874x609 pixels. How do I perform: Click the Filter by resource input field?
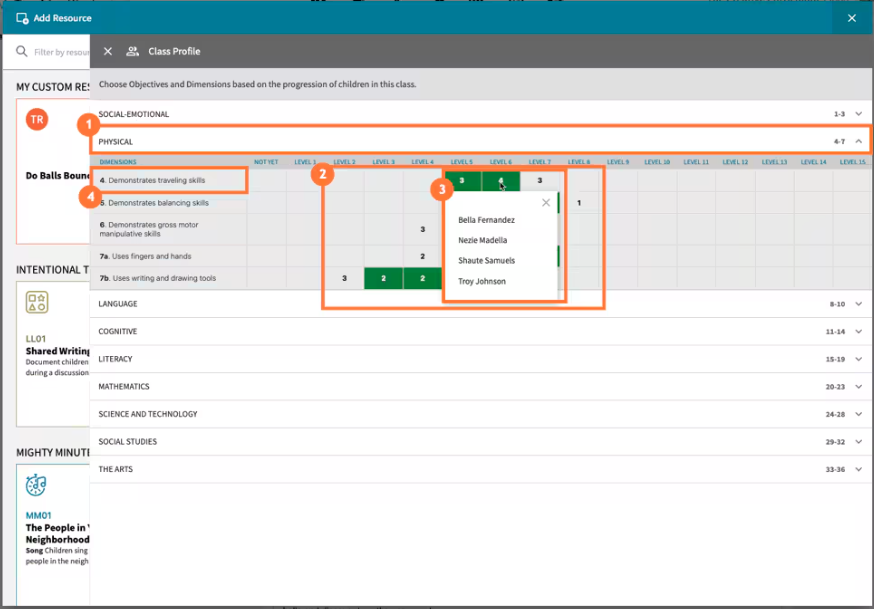click(x=60, y=51)
